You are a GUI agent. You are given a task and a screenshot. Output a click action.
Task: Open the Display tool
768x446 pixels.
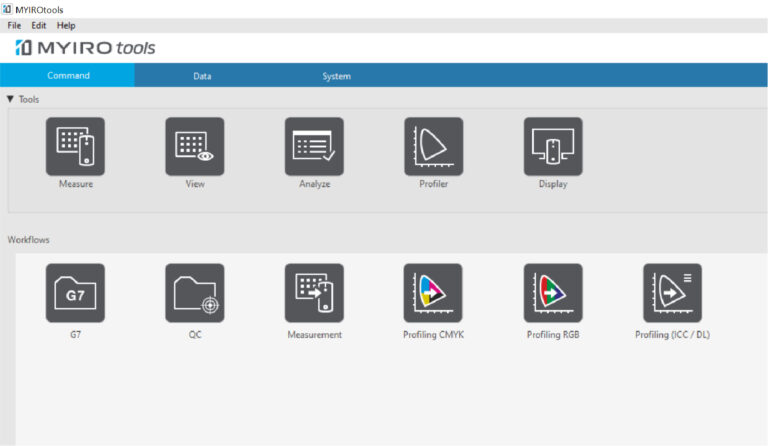553,147
